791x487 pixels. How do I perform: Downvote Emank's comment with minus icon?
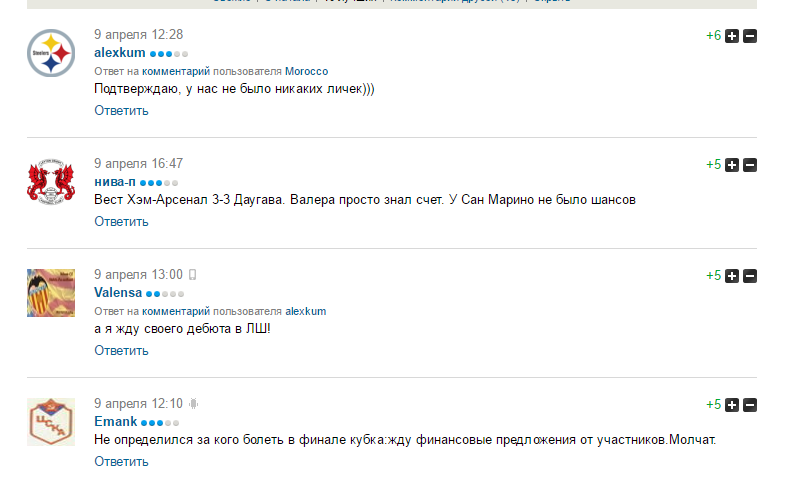coord(750,405)
